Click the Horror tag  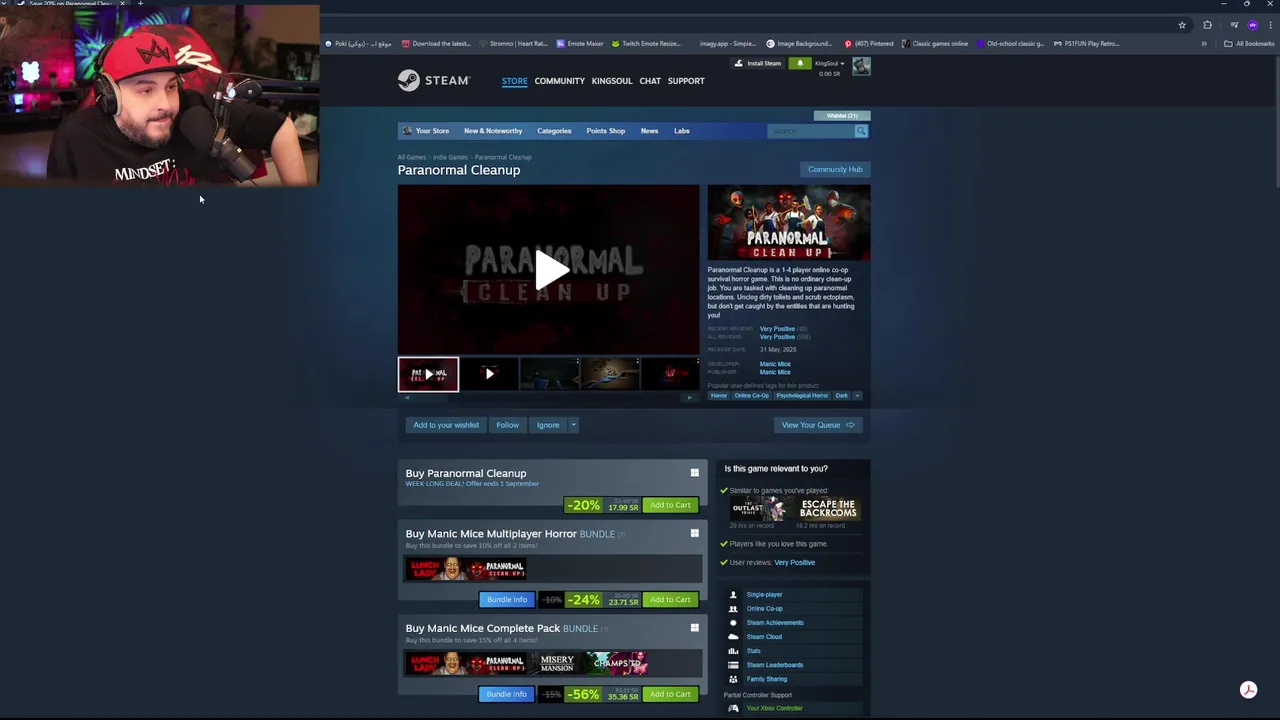pos(719,396)
